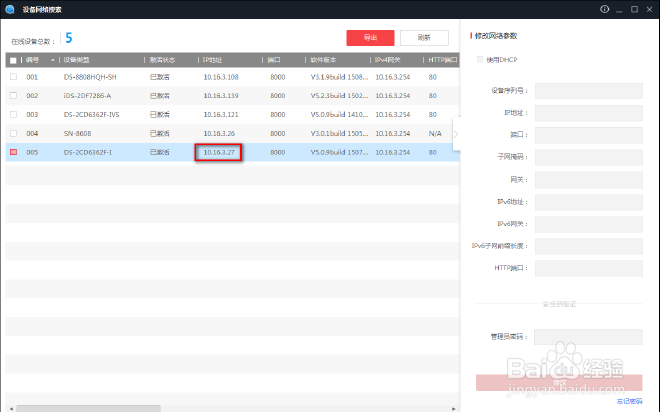The height and width of the screenshot is (412, 661).
Task: Focus the IPv6 address input field
Action: pyautogui.click(x=588, y=202)
